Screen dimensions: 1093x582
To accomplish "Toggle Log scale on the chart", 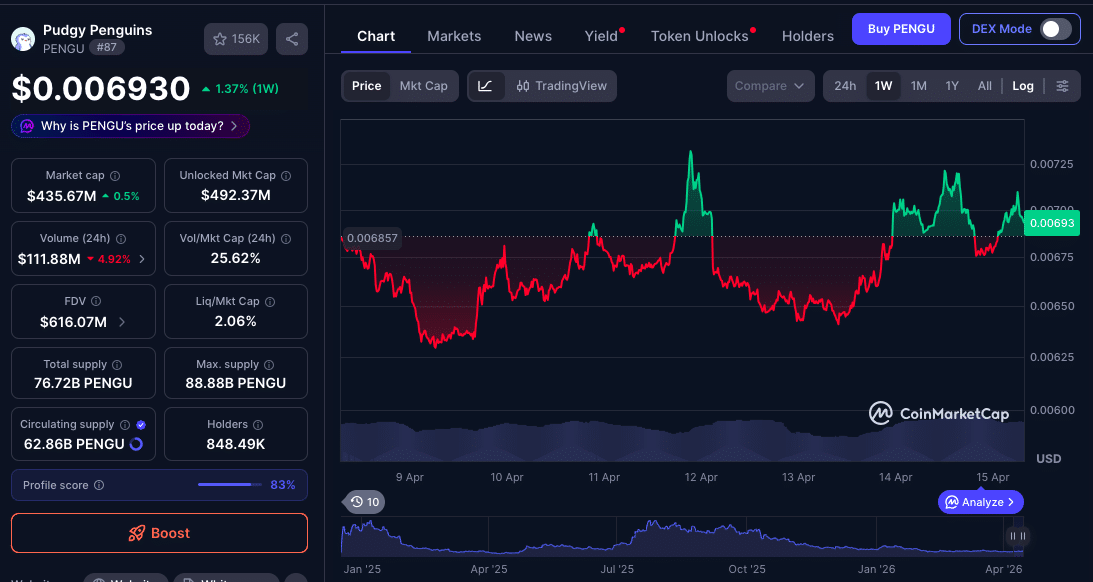I will (x=1022, y=86).
